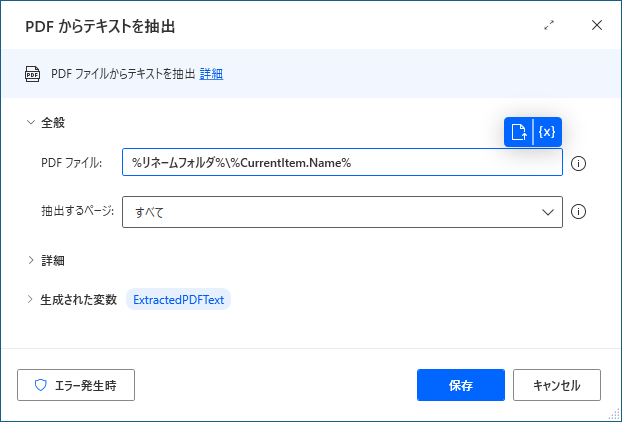Expand the dialog with the resize arrows icon
Viewport: 622px width, 422px height.
point(549,25)
